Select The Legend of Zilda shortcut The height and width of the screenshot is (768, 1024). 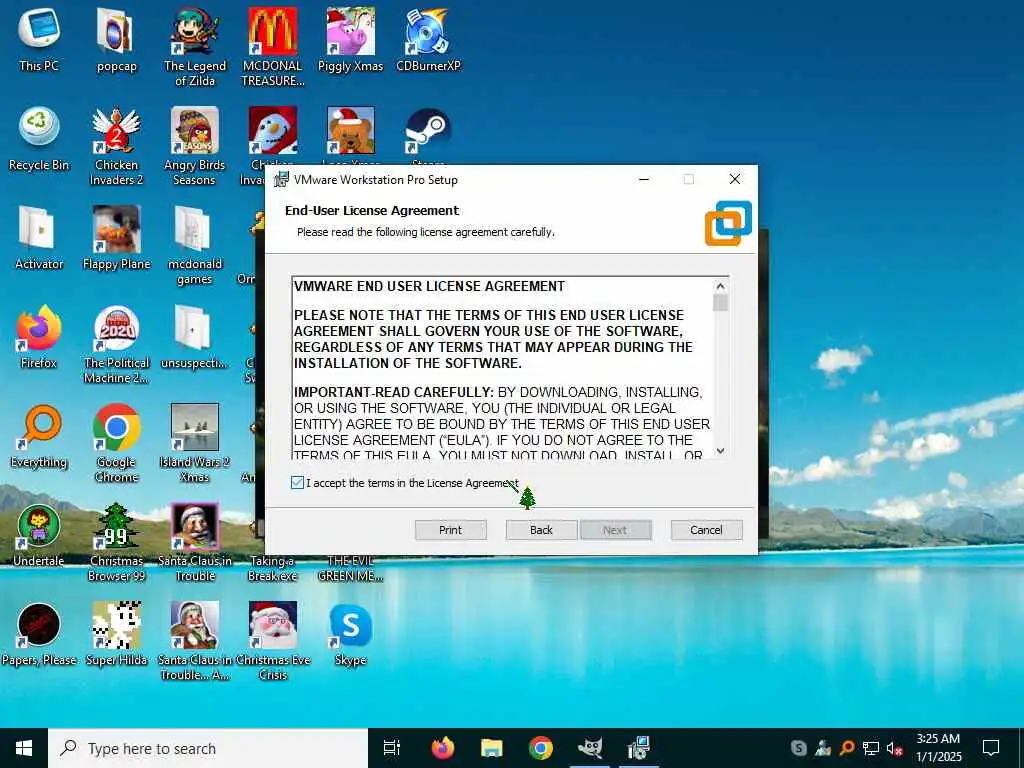pos(195,47)
